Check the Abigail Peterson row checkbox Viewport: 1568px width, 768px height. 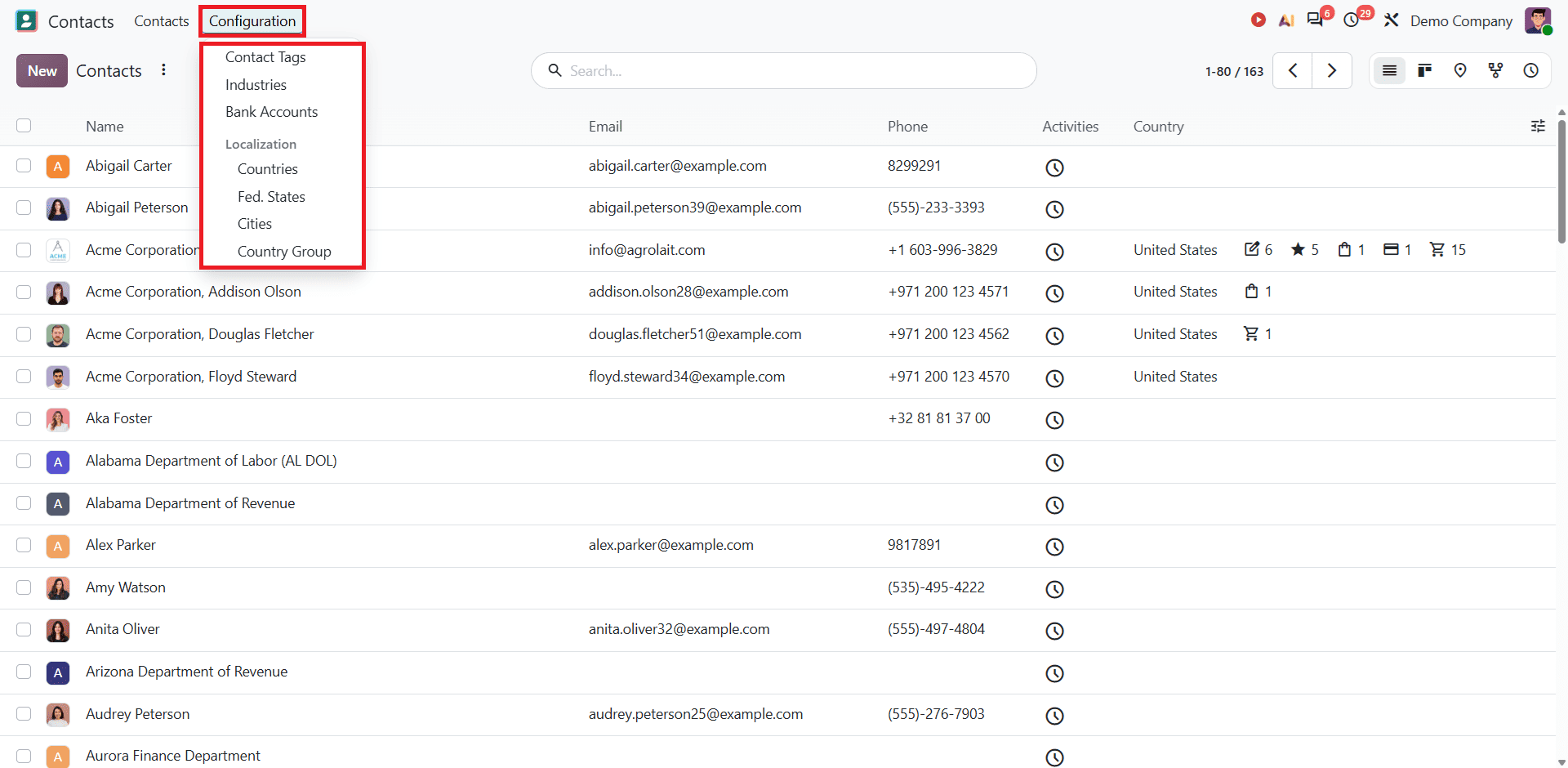[24, 208]
